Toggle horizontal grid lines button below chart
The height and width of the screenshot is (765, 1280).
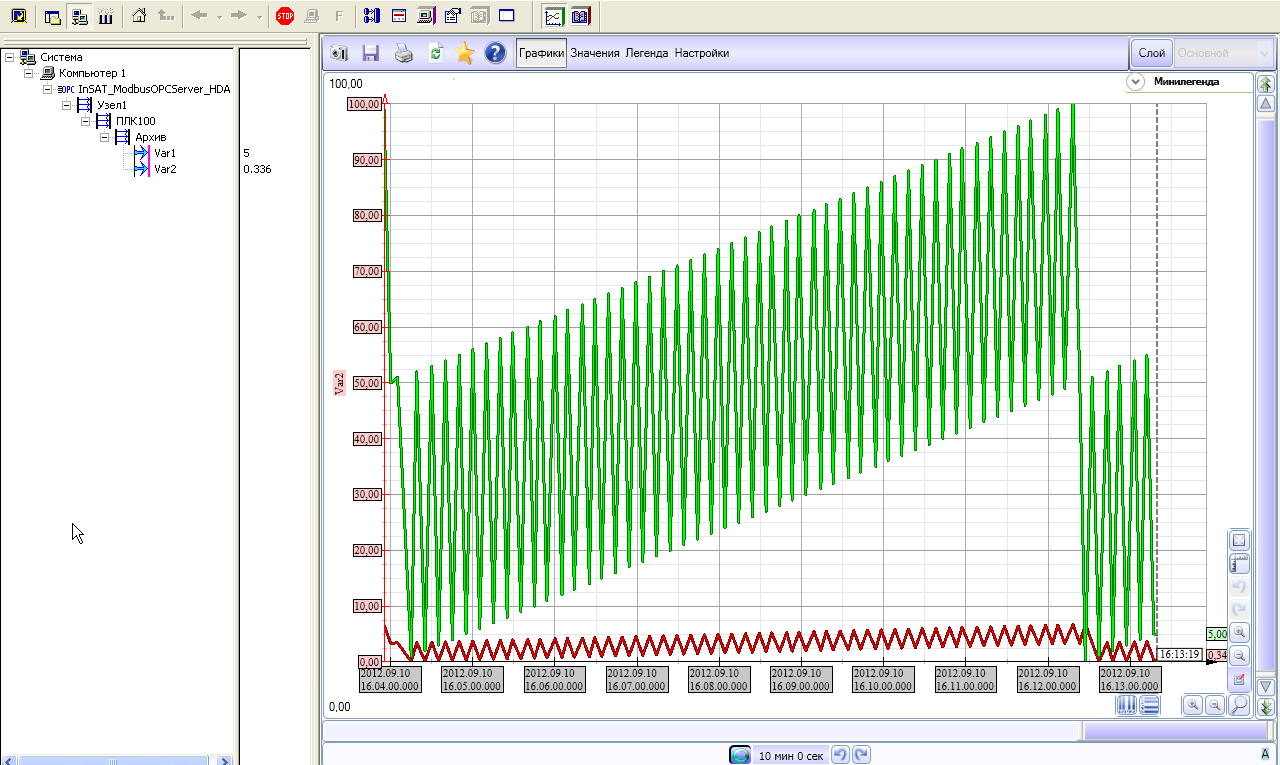coord(1149,705)
